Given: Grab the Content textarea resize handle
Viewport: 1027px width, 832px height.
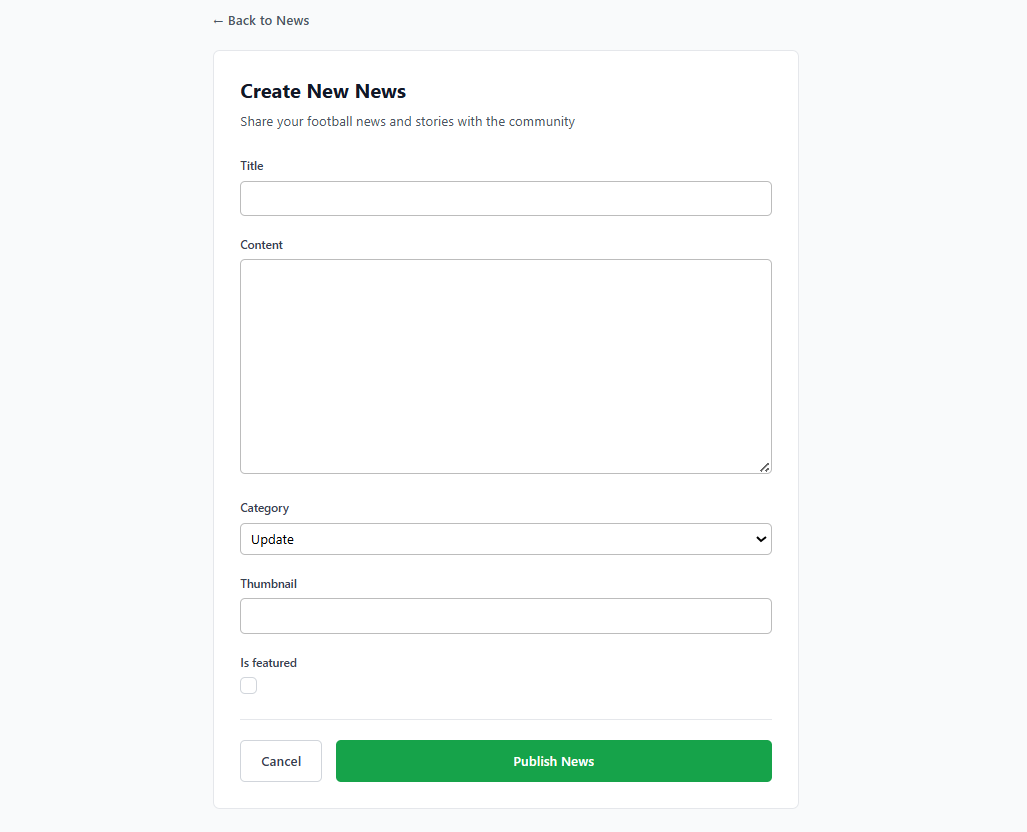Looking at the screenshot, I should coord(764,466).
